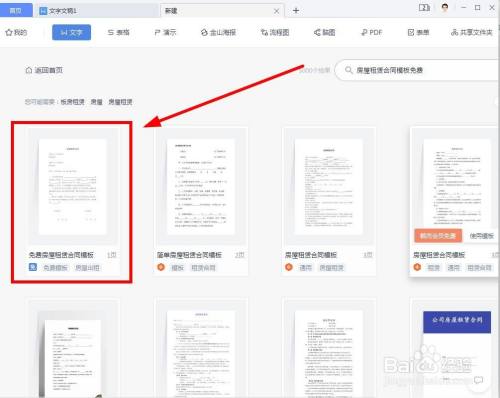
Task: Click the blue document icon under first template
Action: [x=33, y=267]
